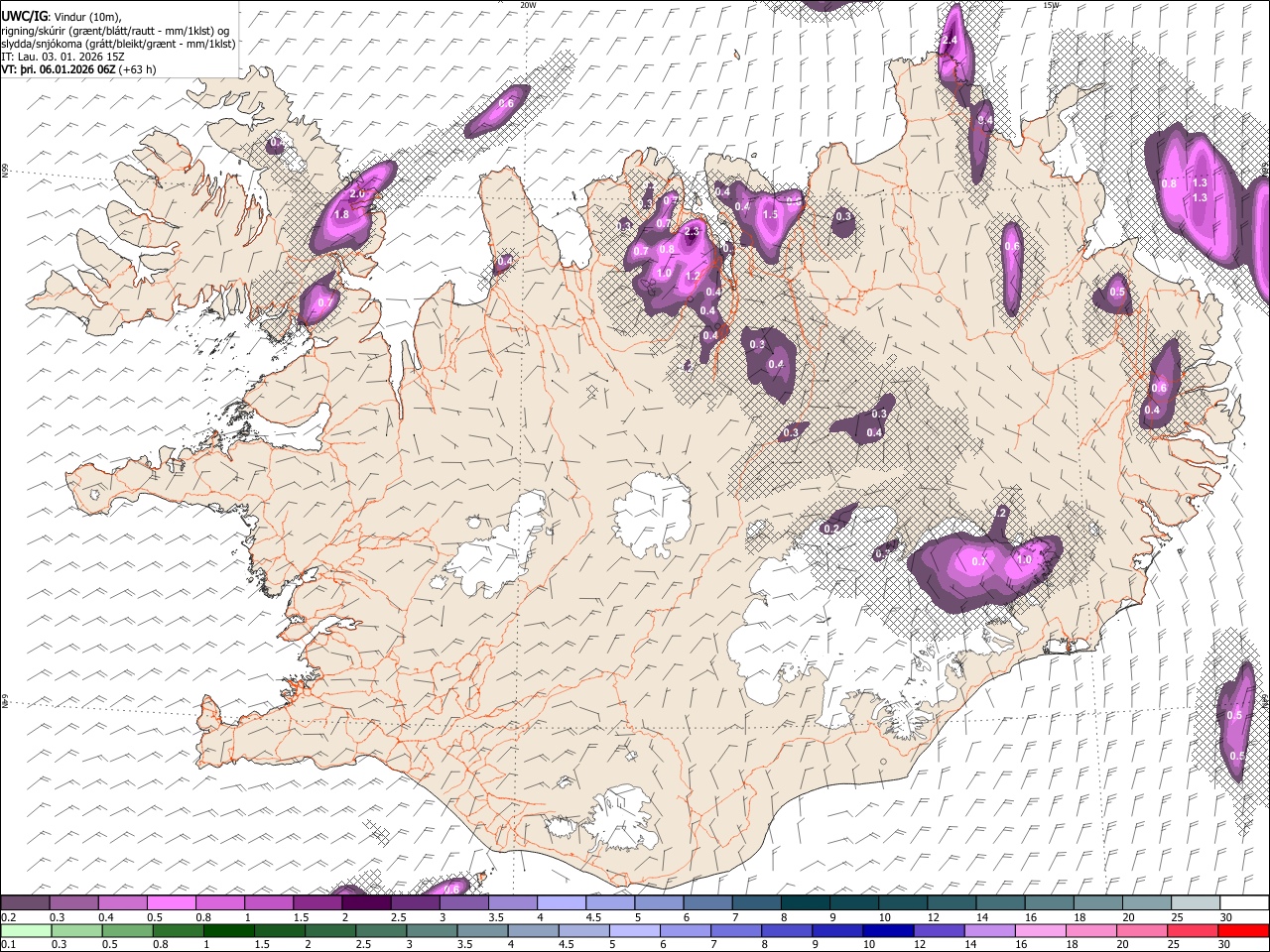
Task: Click the 1.2 precipitation value in north cluster
Action: coord(694,277)
